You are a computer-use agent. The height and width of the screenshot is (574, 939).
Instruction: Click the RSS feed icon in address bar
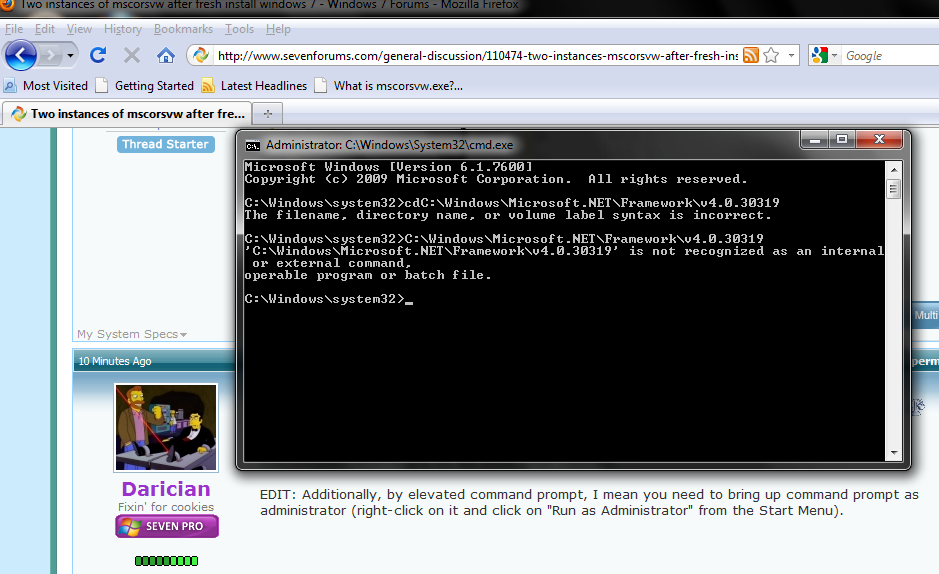[x=751, y=56]
